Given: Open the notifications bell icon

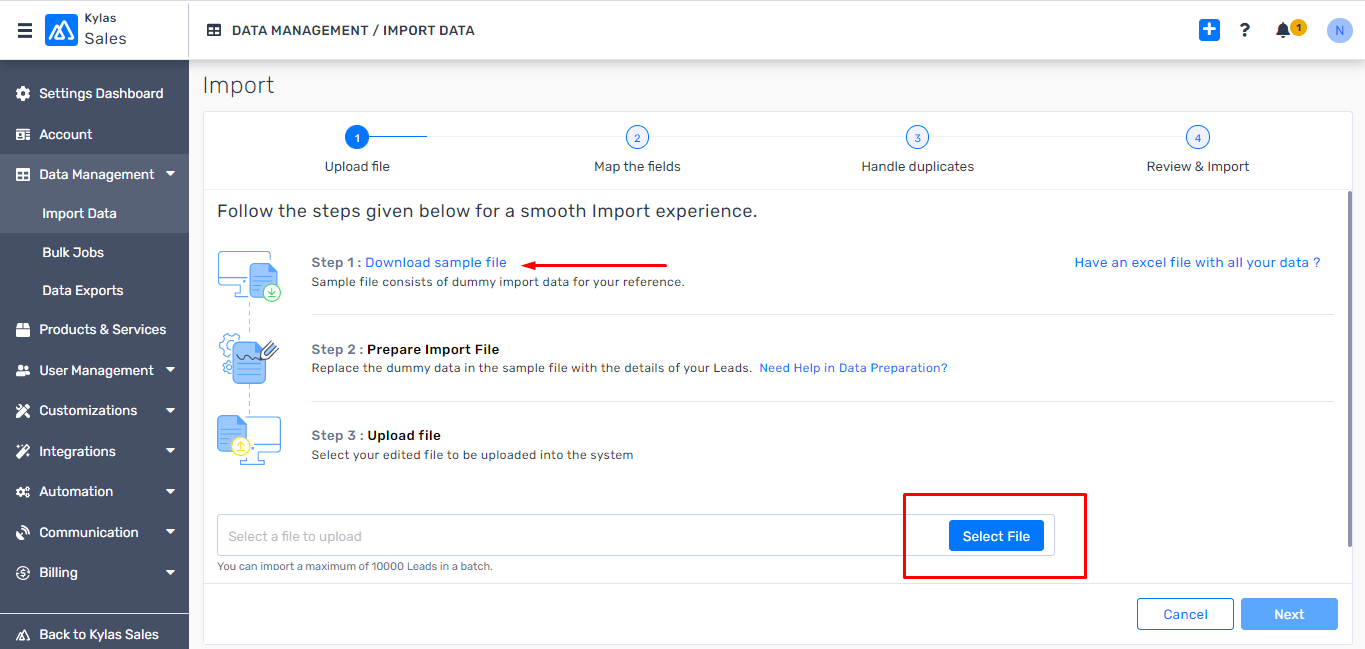Looking at the screenshot, I should (1283, 30).
